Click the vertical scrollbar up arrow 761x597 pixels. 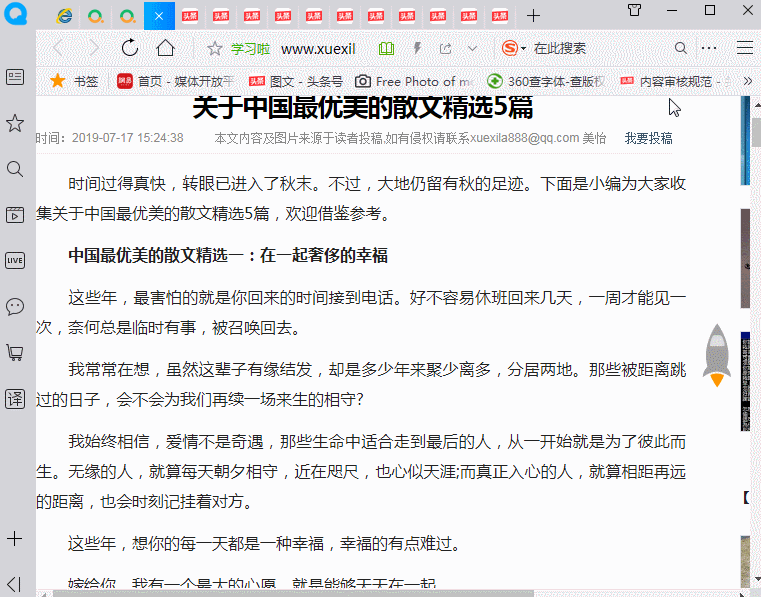[x=757, y=103]
